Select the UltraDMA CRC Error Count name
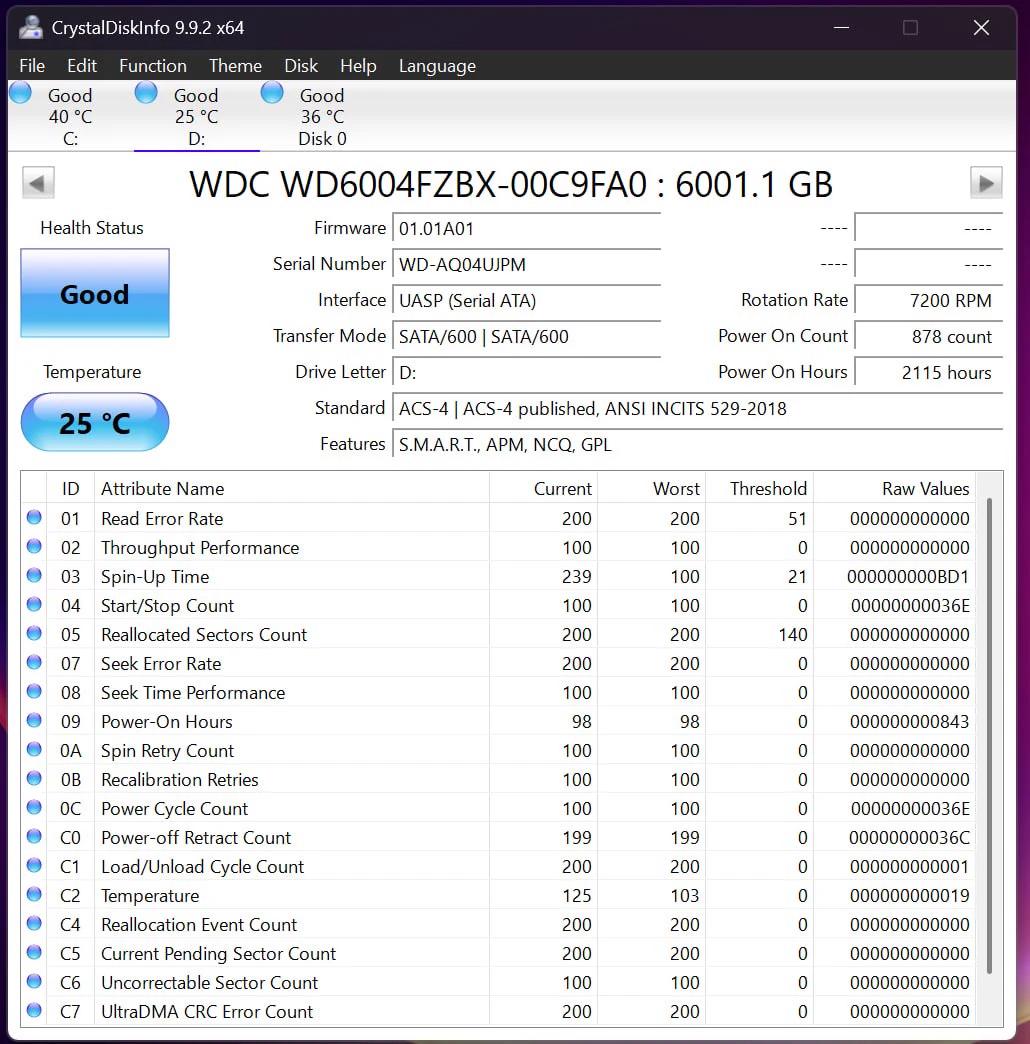The image size is (1030, 1044). 206,1012
